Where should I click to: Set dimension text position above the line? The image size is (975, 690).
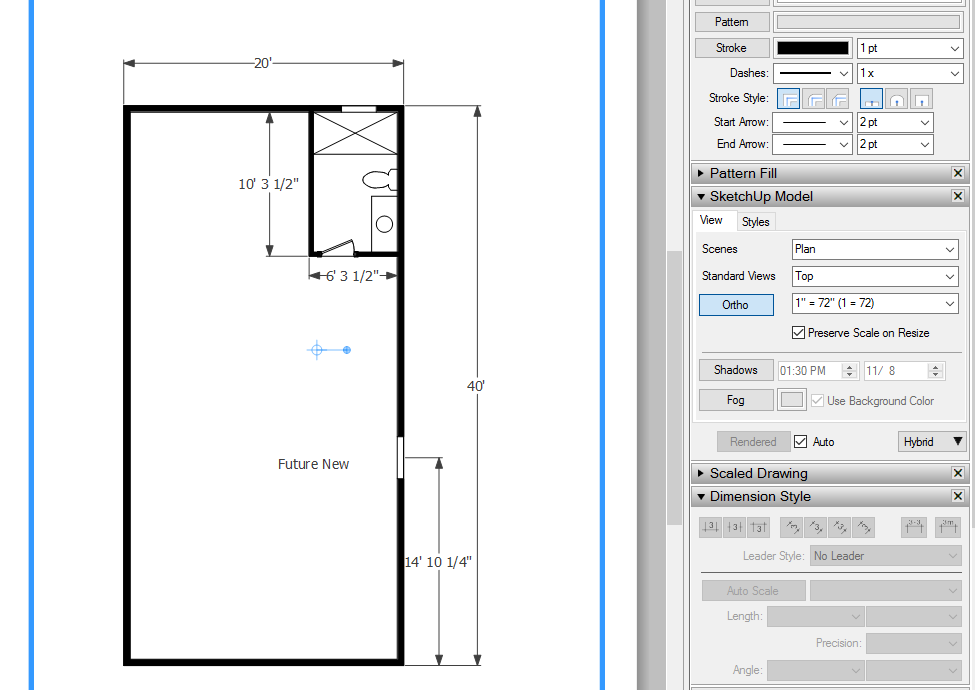(710, 527)
